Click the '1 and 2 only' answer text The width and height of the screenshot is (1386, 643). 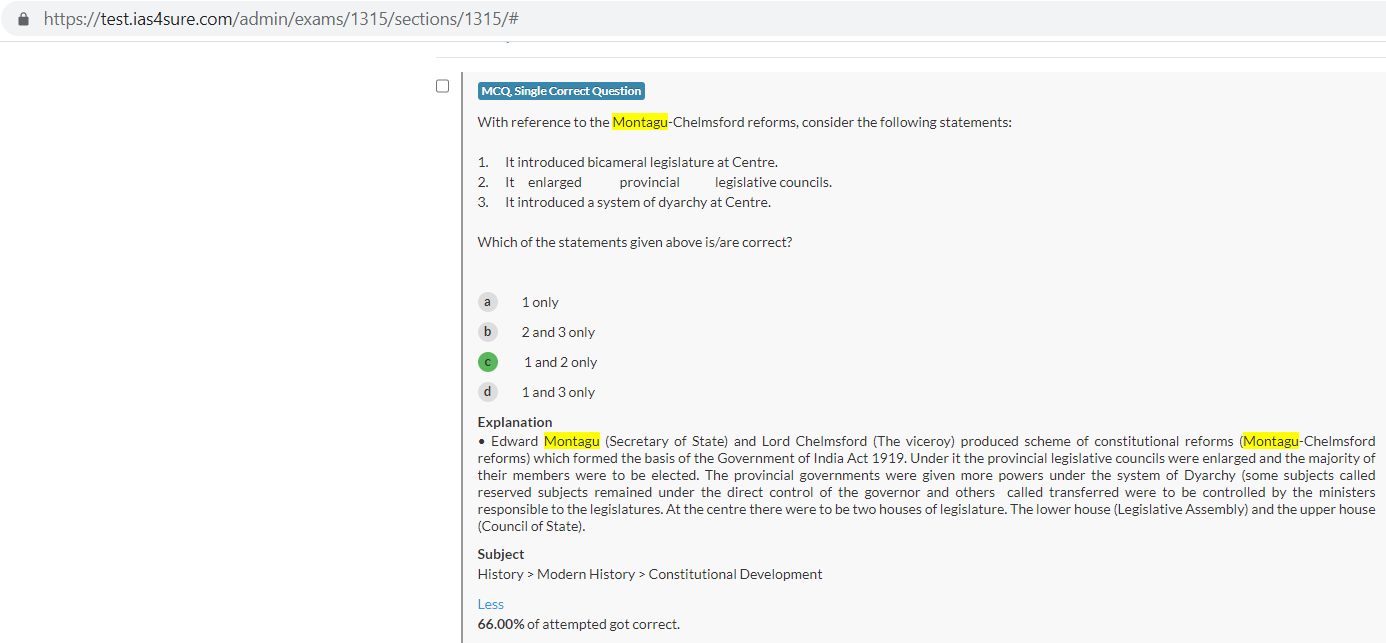(560, 362)
